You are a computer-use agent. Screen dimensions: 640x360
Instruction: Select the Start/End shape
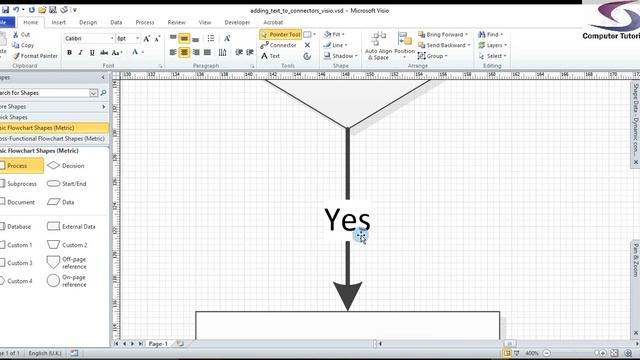pyautogui.click(x=67, y=184)
